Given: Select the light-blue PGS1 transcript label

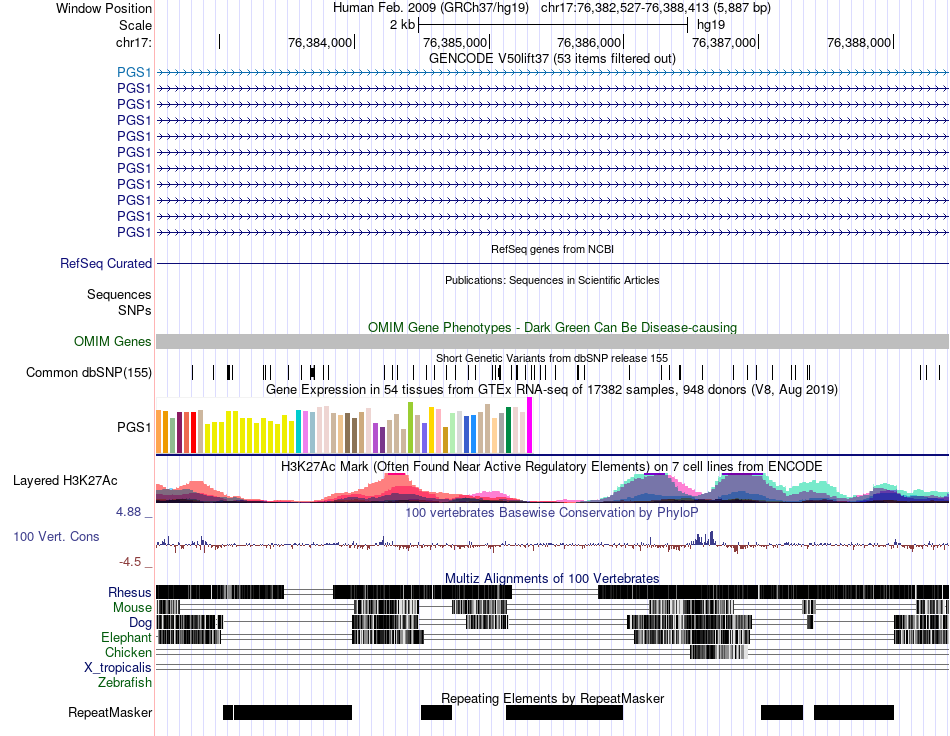Looking at the screenshot, I should [134, 73].
